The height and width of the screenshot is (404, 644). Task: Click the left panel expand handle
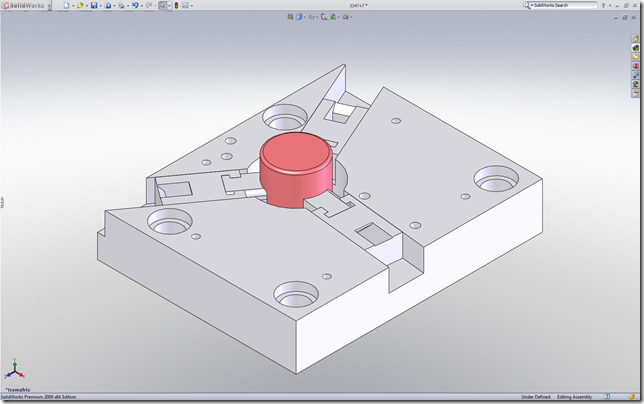(x=2, y=202)
